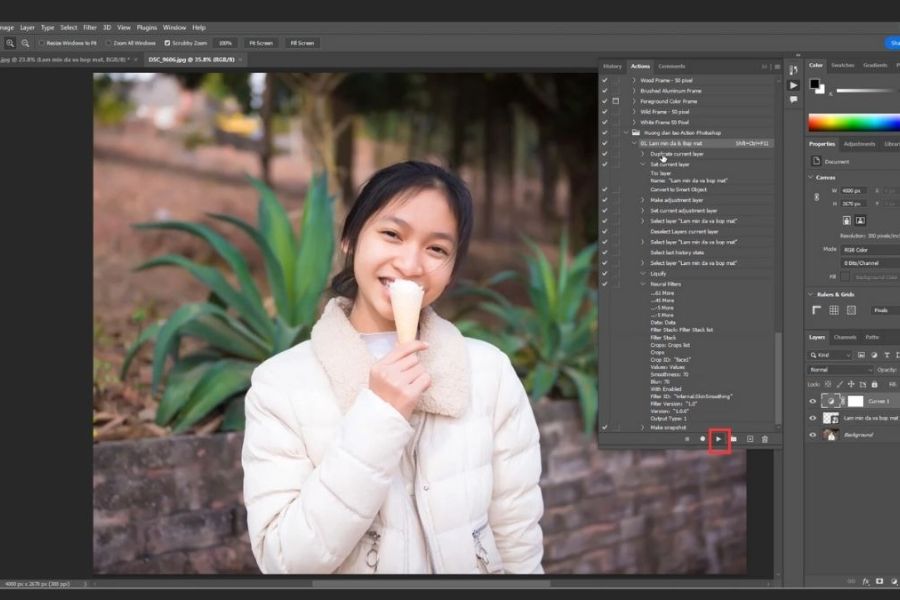Click the Fill Screen button
This screenshot has height=600, width=900.
(x=301, y=43)
